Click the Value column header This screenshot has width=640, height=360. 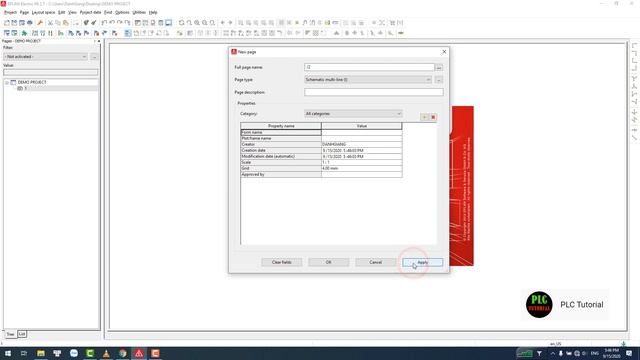(x=362, y=126)
